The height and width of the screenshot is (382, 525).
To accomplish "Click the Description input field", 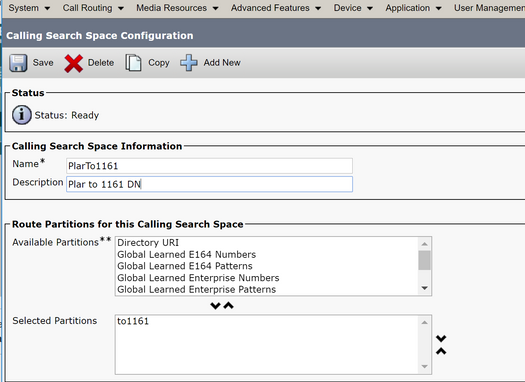I will 209,184.
